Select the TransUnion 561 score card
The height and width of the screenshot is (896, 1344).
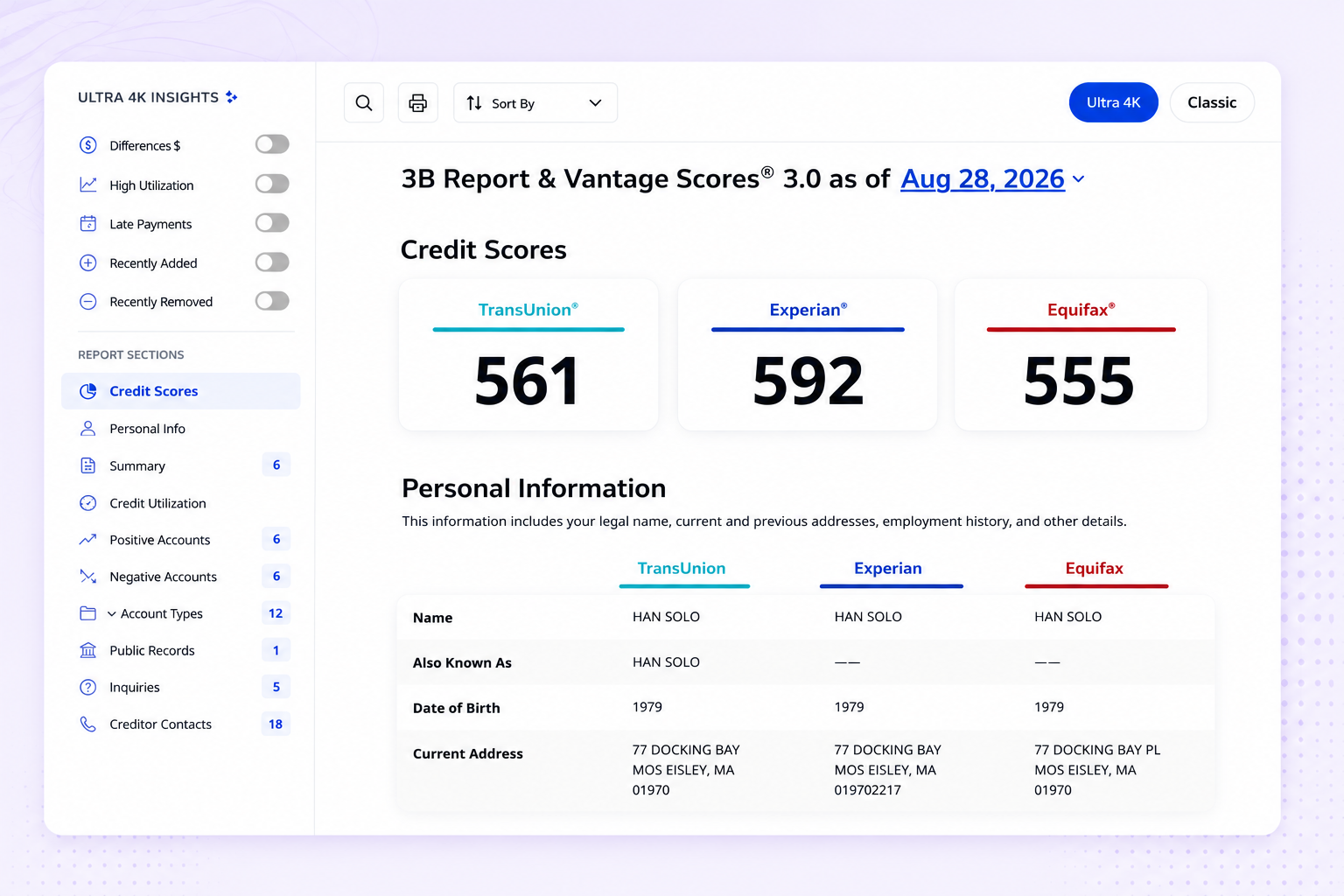[528, 354]
